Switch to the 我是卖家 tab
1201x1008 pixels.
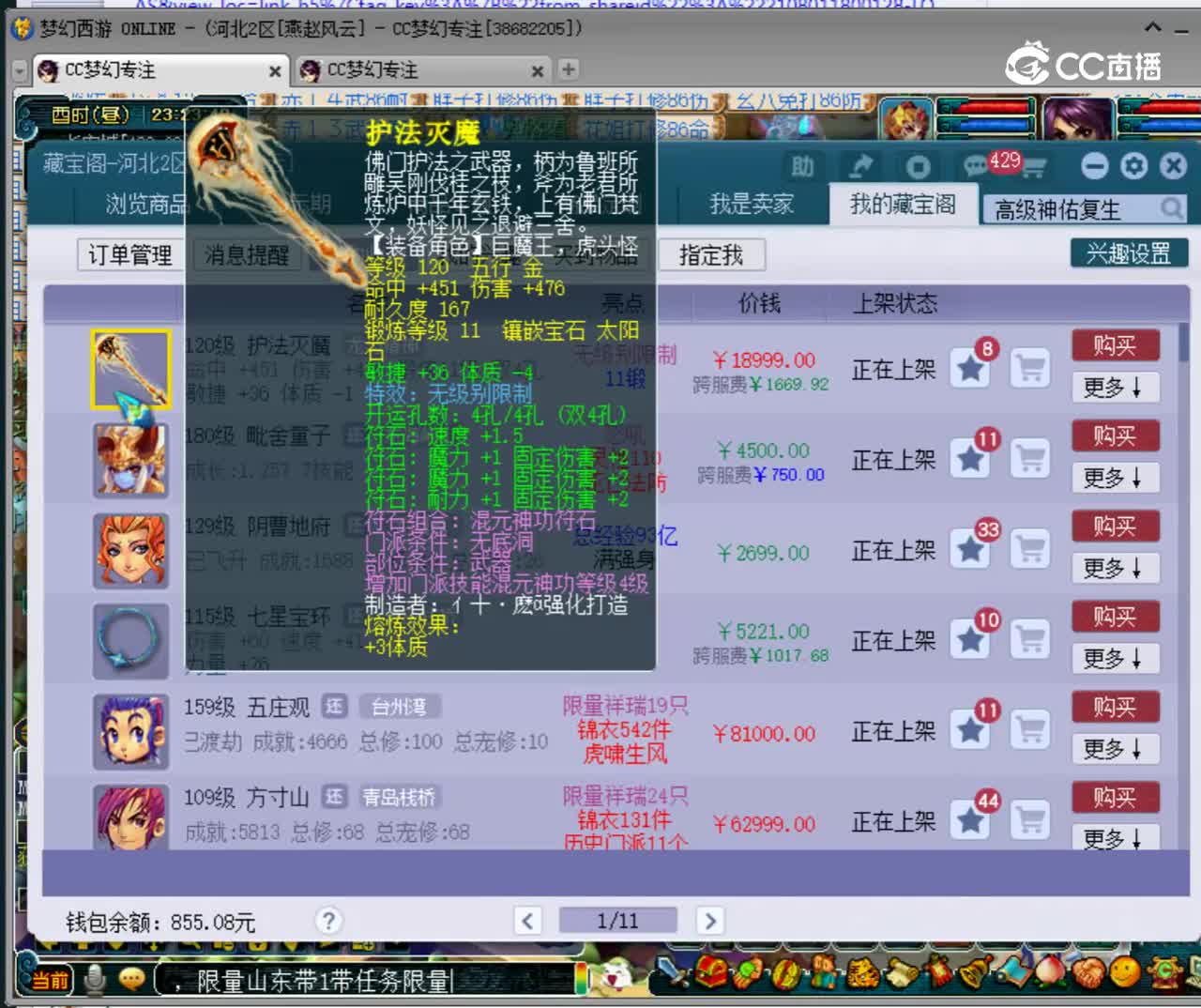tap(752, 204)
